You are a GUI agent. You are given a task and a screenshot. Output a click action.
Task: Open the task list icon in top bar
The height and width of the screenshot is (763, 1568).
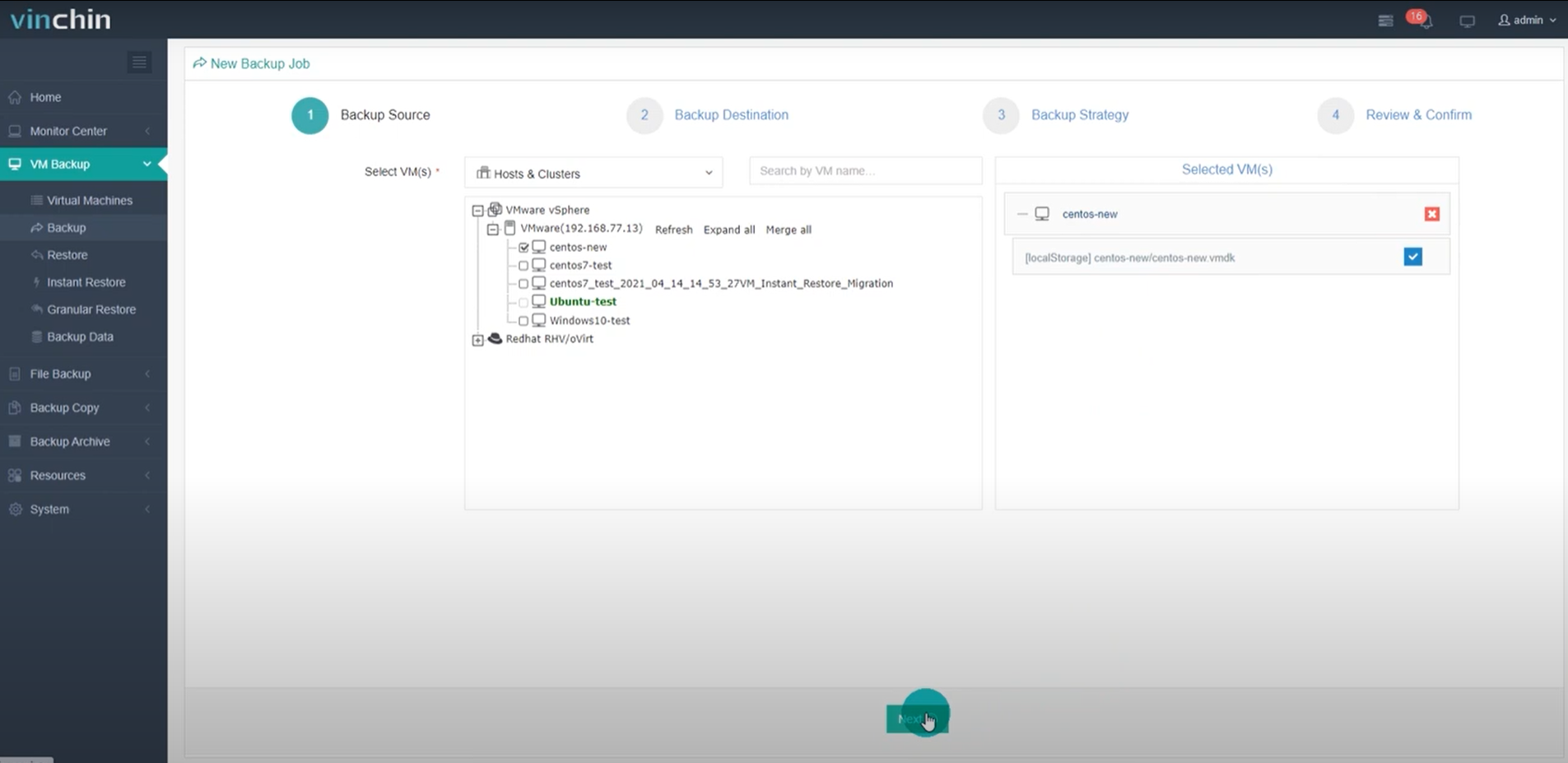[x=1385, y=21]
